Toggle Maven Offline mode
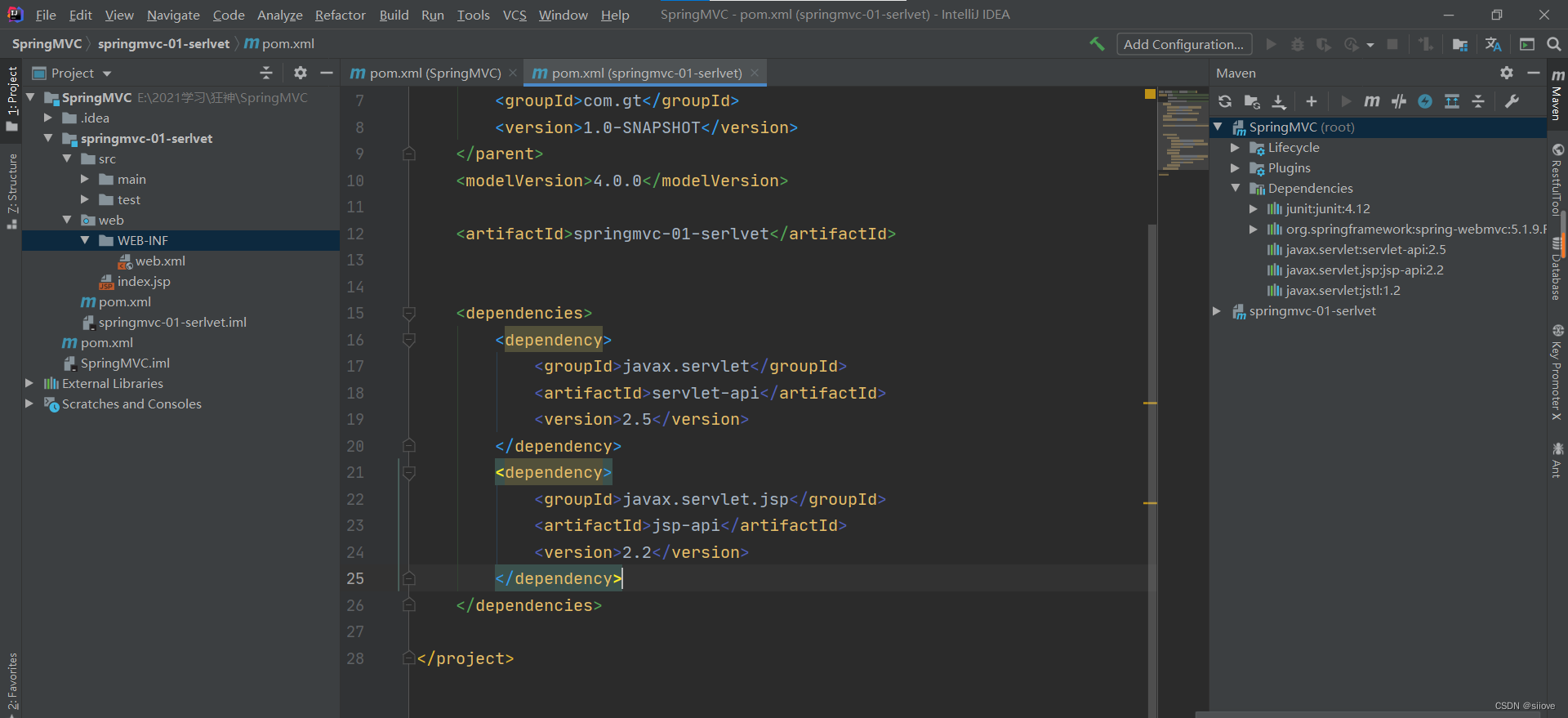This screenshot has width=1568, height=718. [x=1399, y=101]
